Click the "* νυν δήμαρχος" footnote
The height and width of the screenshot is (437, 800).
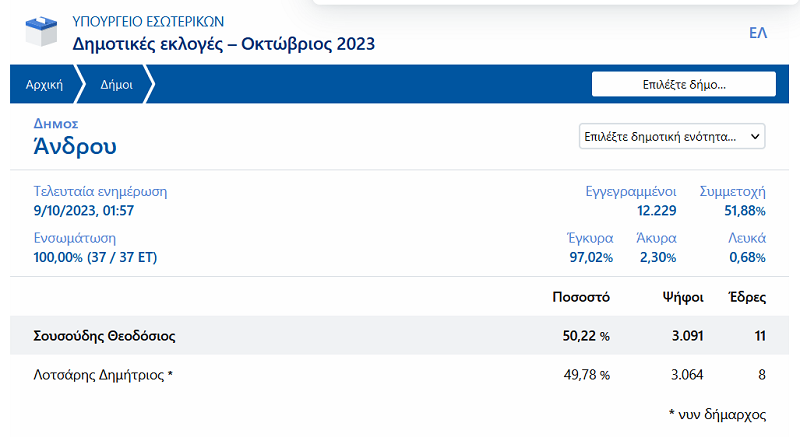(717, 412)
